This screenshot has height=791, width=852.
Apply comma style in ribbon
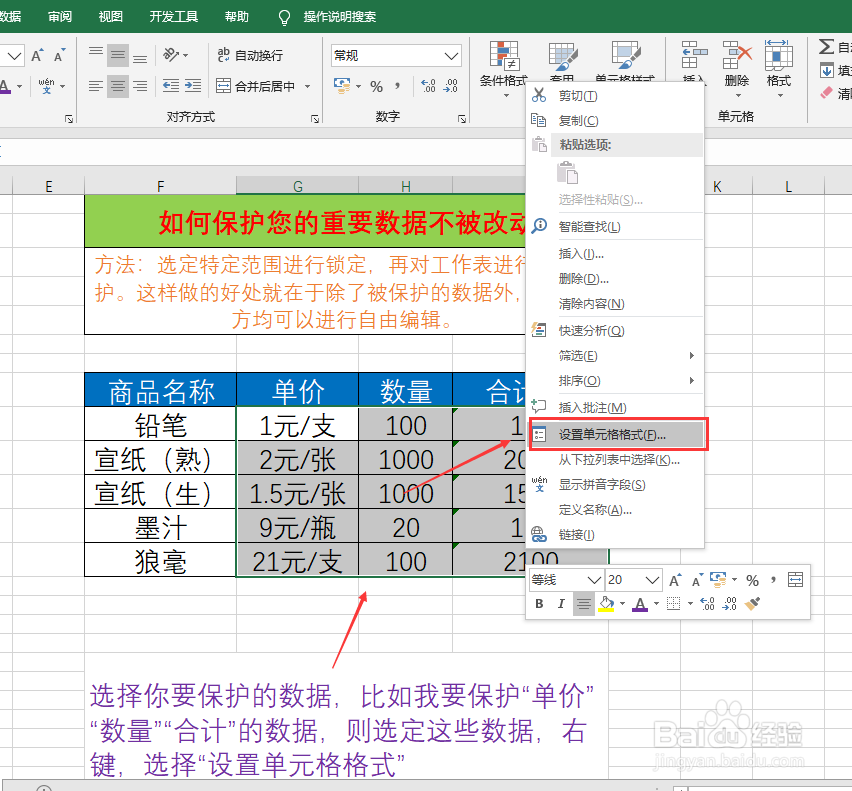[x=397, y=86]
